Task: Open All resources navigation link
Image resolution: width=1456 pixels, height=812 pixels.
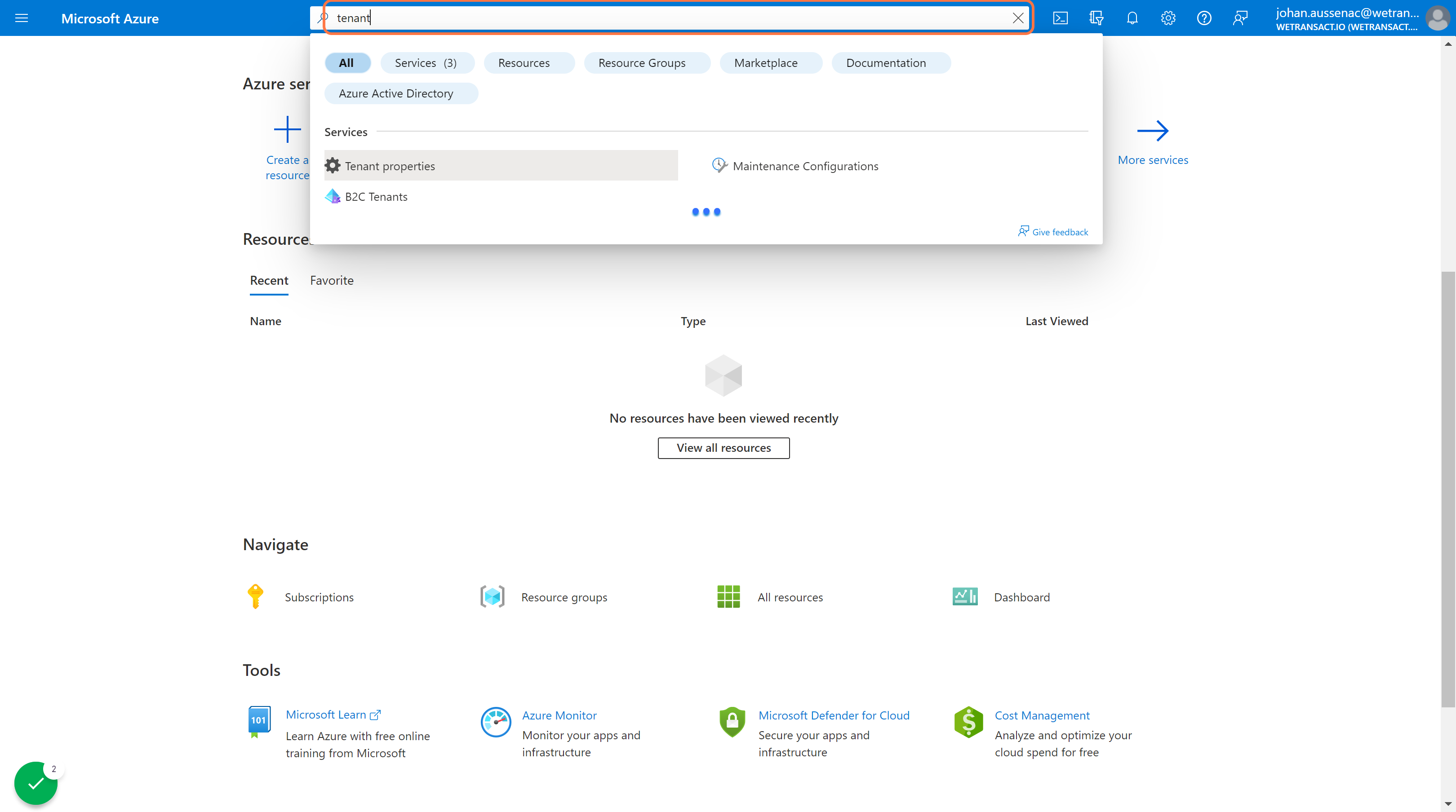Action: click(790, 597)
